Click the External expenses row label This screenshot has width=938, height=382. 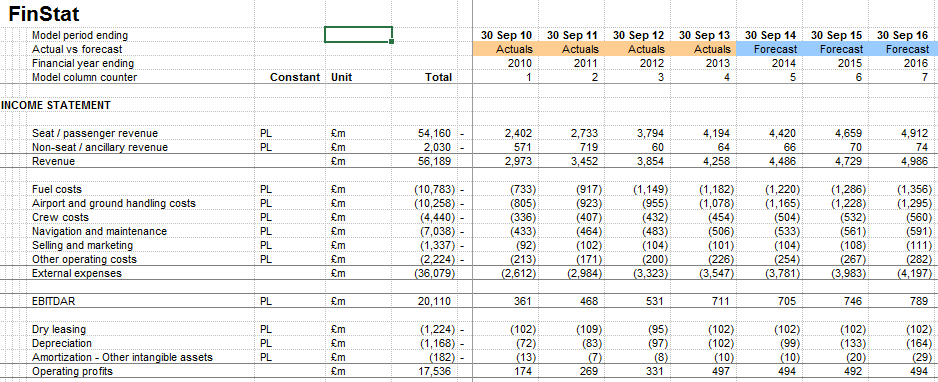(x=77, y=273)
